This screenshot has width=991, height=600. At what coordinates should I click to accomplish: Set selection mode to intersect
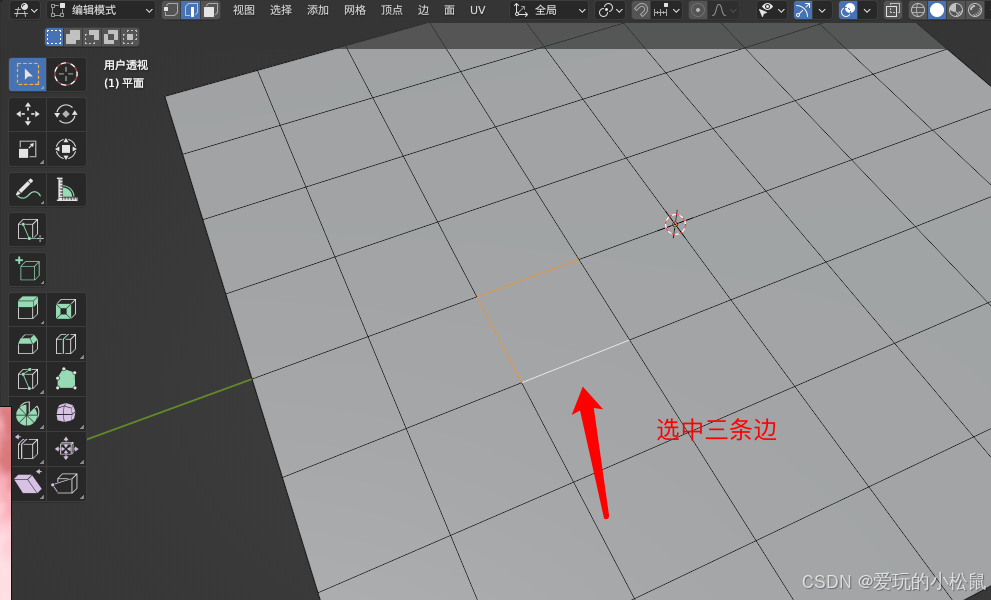click(130, 37)
